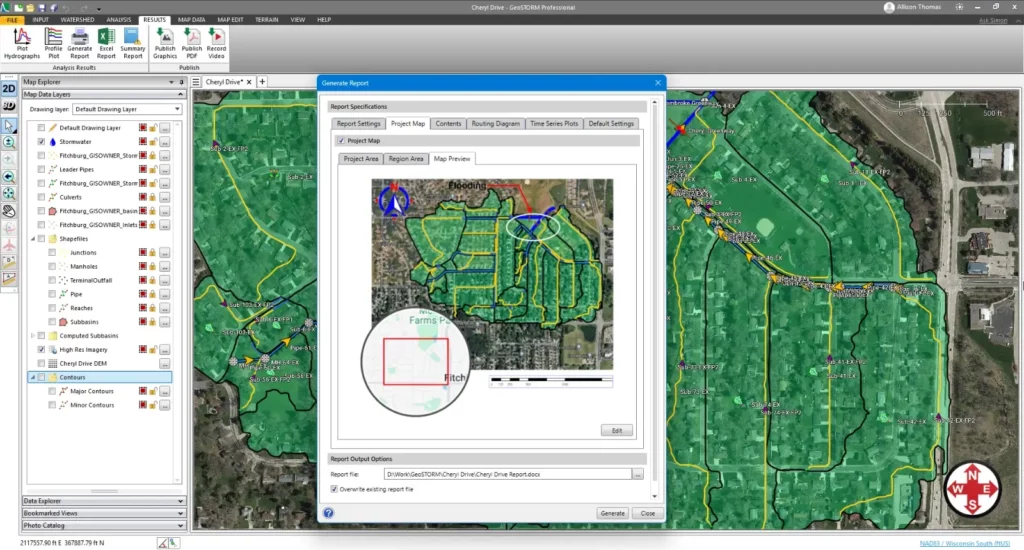Show the Cheryl Drive DEM layer
Viewport: 1024px width, 550px height.
point(41,363)
